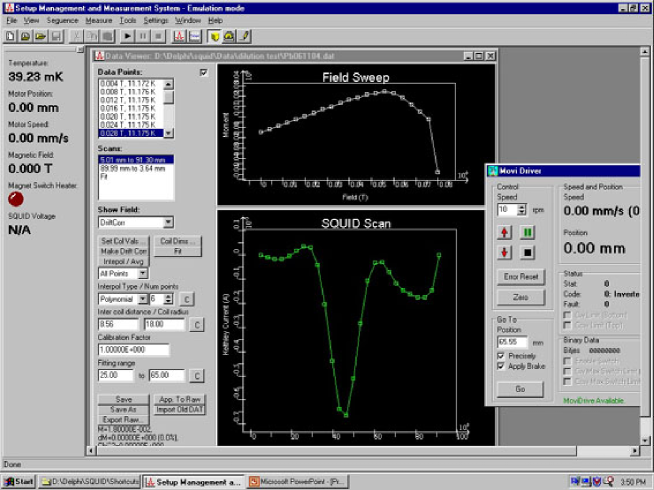Click the red up arrow in Movi Driver
Screen dimensions: 654x490
[505, 232]
